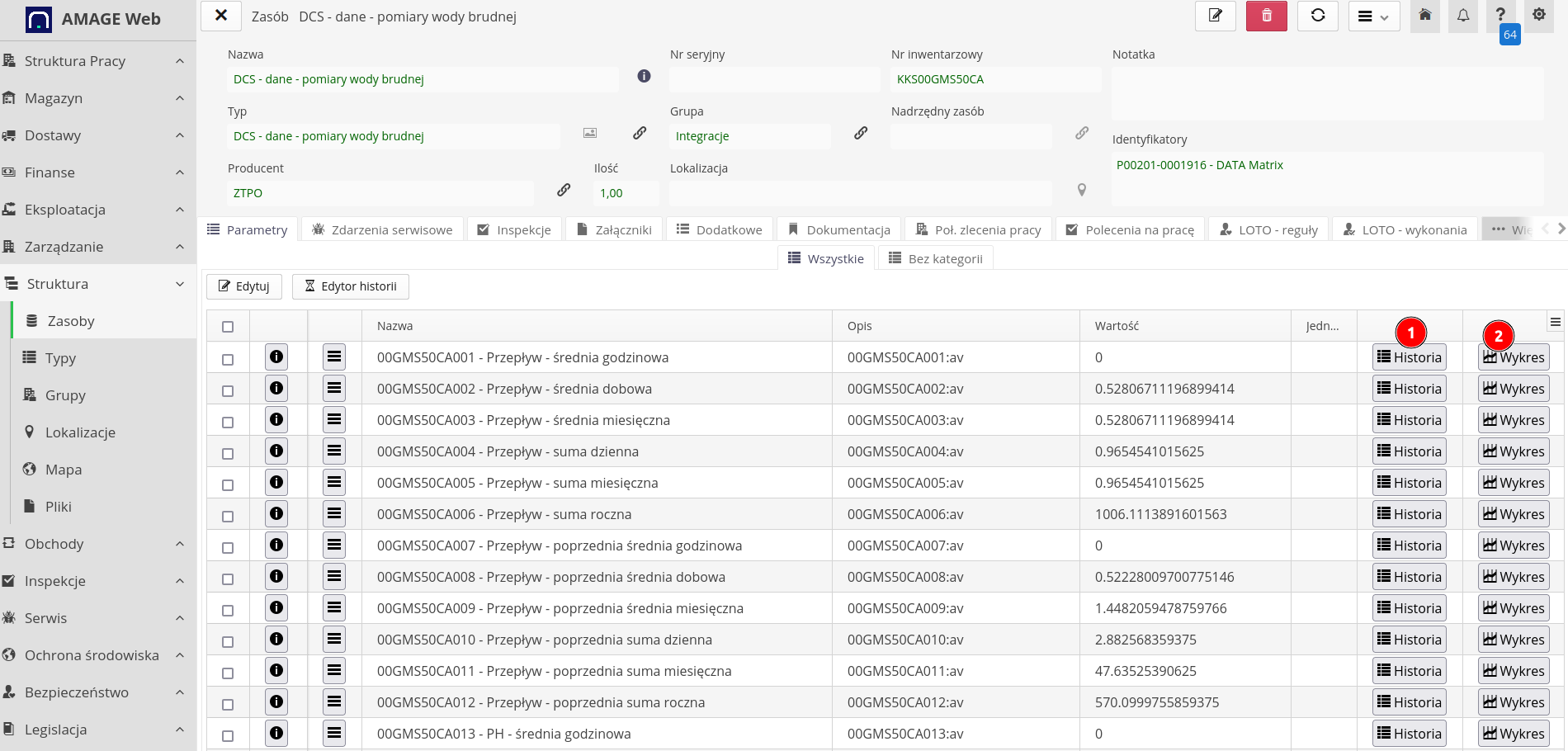Open the Bez kategorii tab

click(936, 258)
